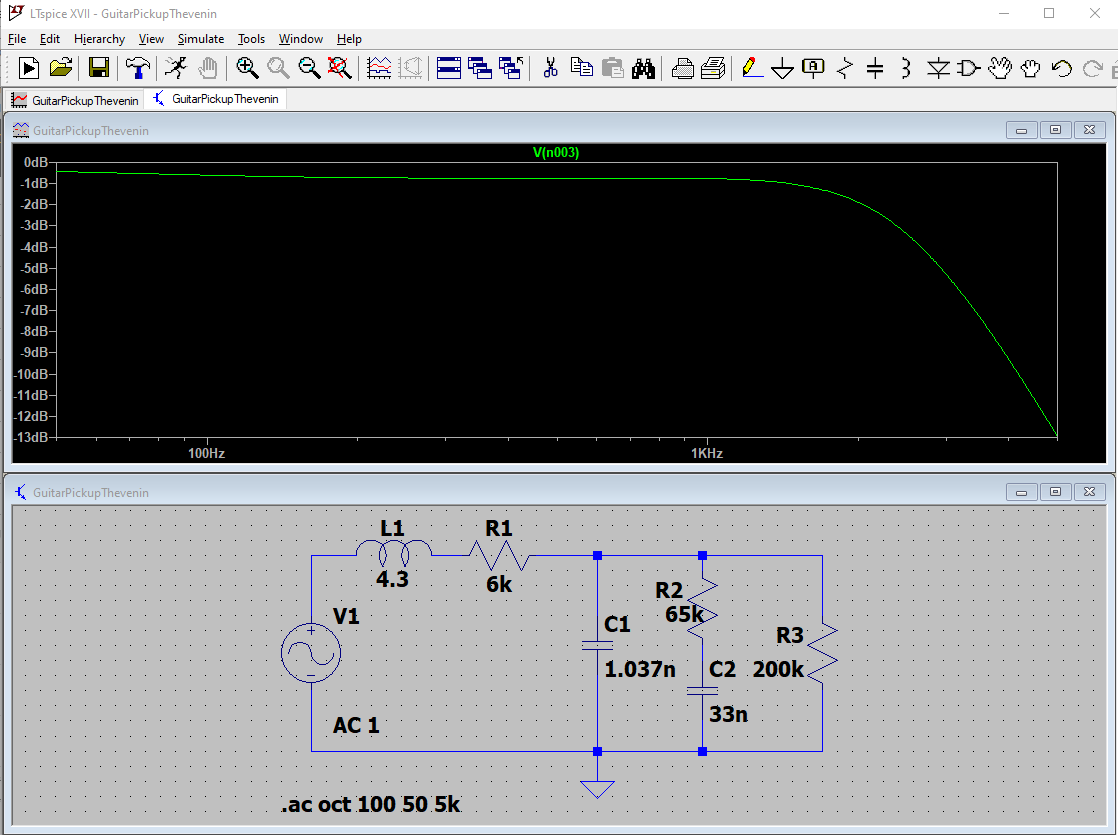The width and height of the screenshot is (1118, 835).
Task: Click the Tile Windows icon
Action: [449, 68]
